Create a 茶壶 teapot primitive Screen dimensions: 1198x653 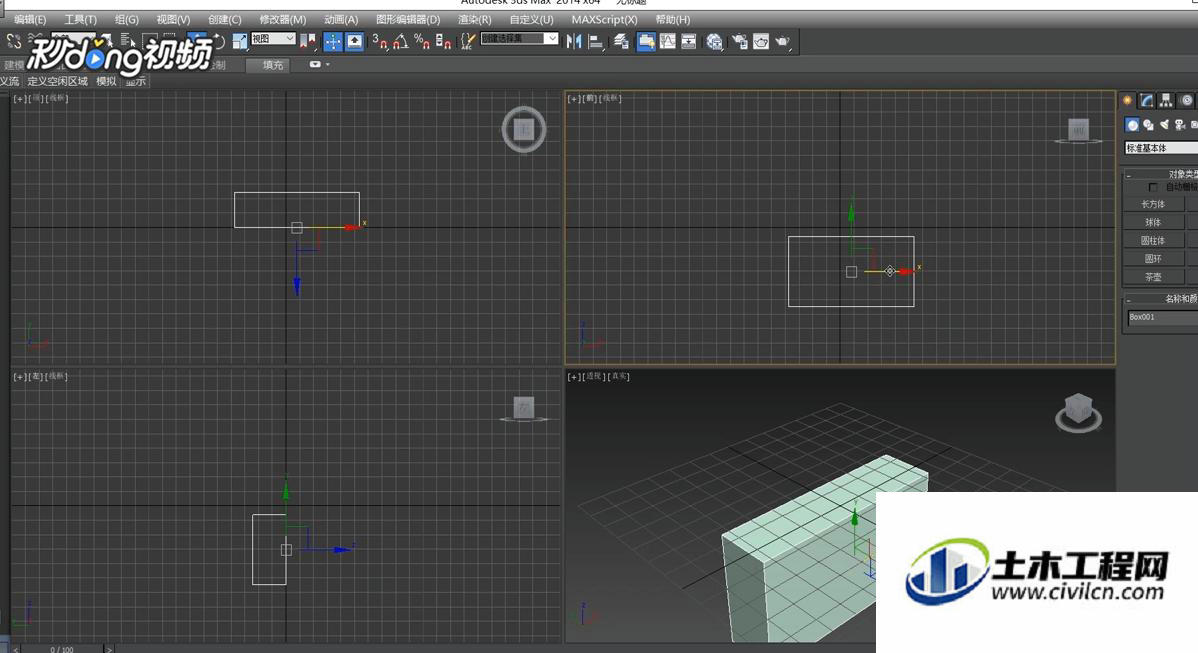[x=1154, y=277]
